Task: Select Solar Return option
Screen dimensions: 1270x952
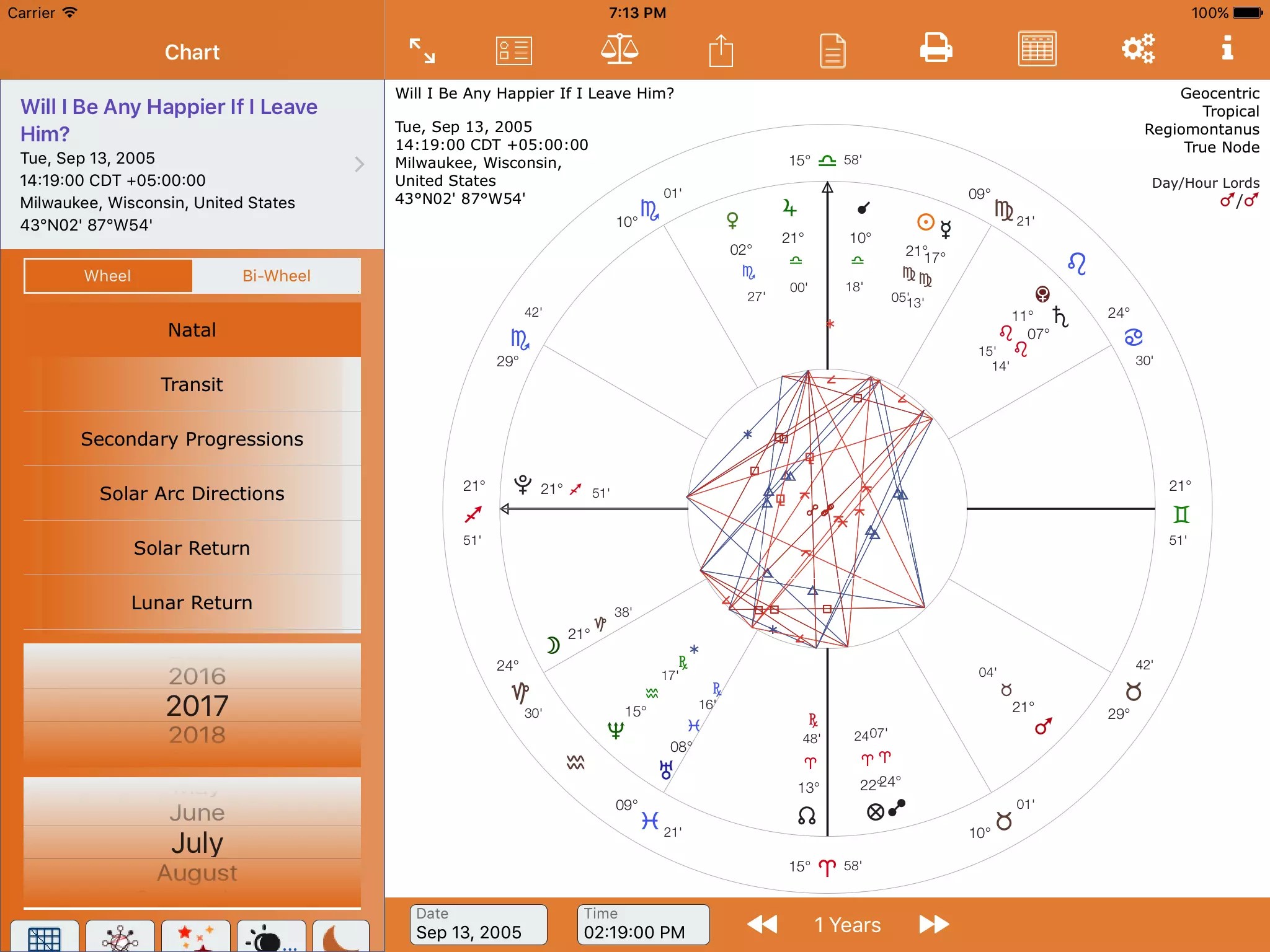Action: click(x=192, y=548)
